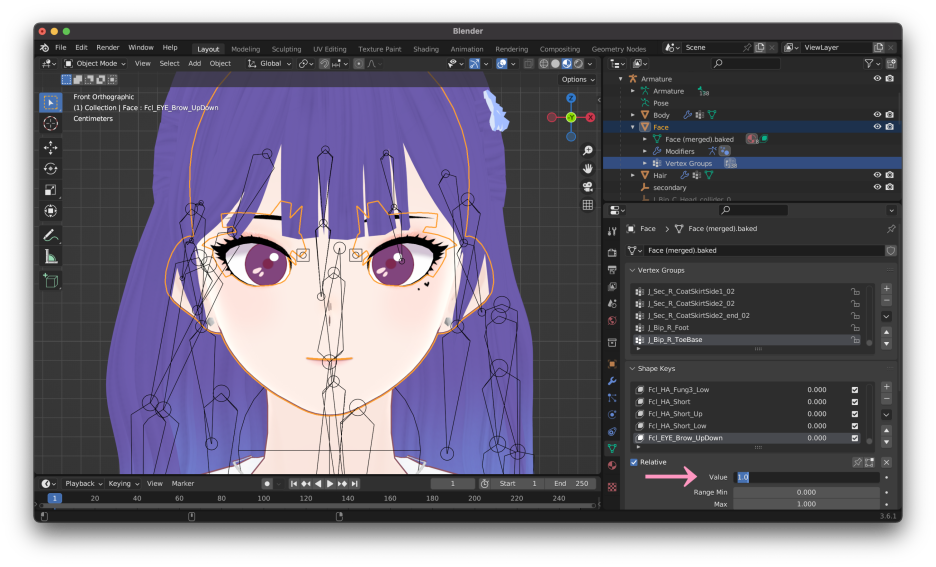Select the Measure tool
Screen dimensions: 936x567
click(x=51, y=257)
